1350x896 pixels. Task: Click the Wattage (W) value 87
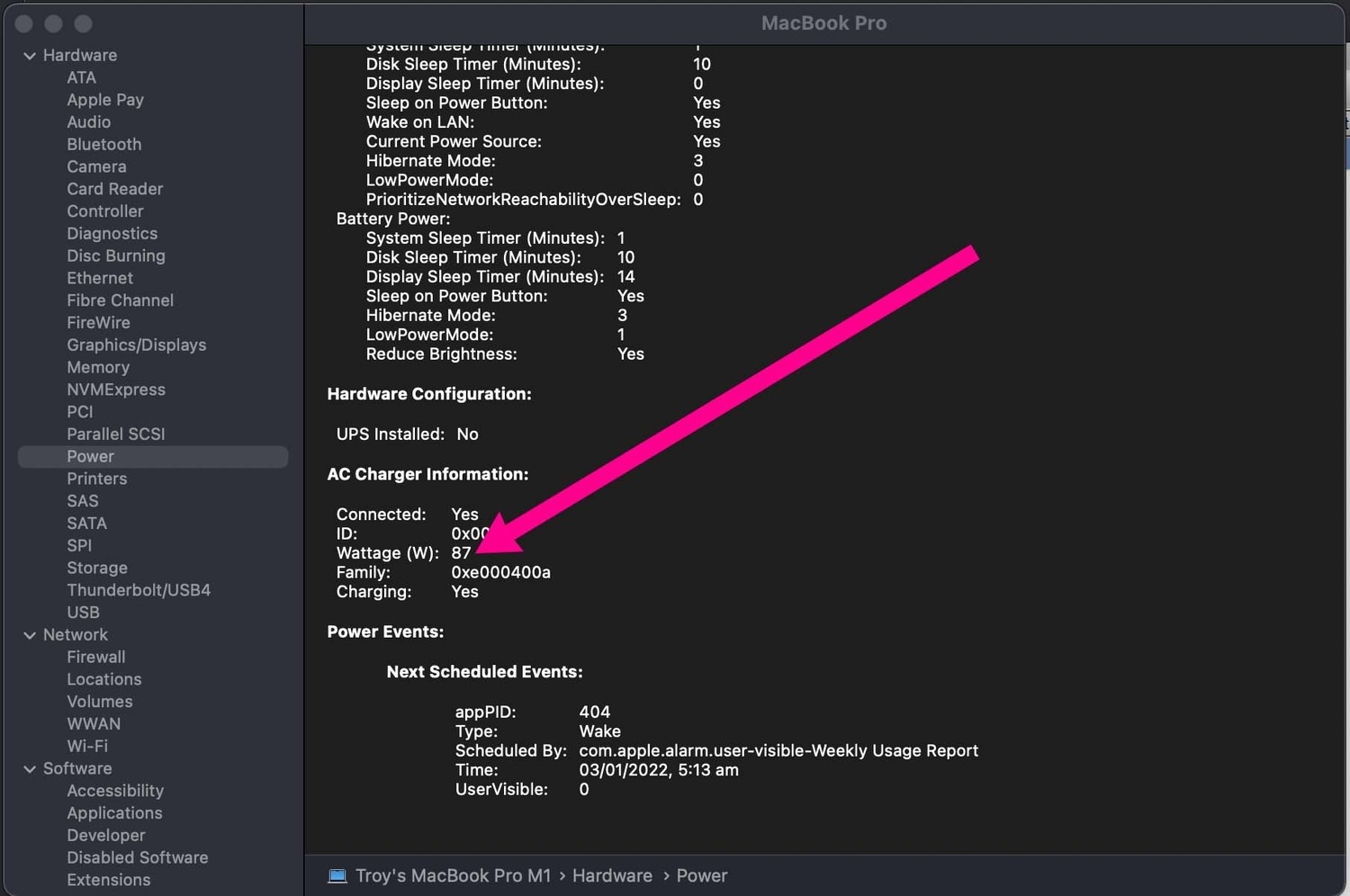[x=461, y=553]
